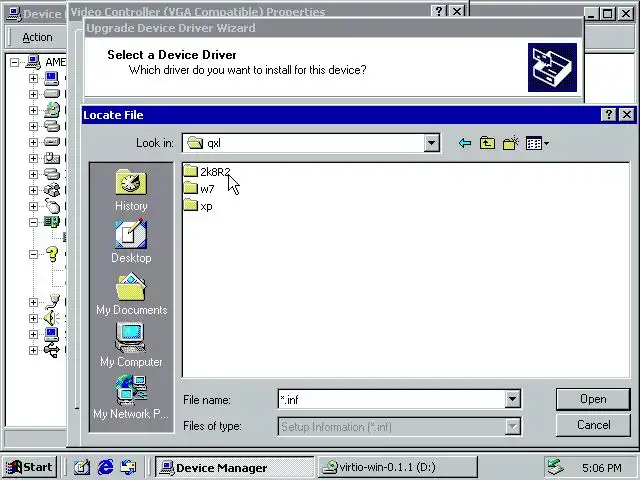The image size is (640, 480).
Task: Click the Open button
Action: tap(593, 399)
